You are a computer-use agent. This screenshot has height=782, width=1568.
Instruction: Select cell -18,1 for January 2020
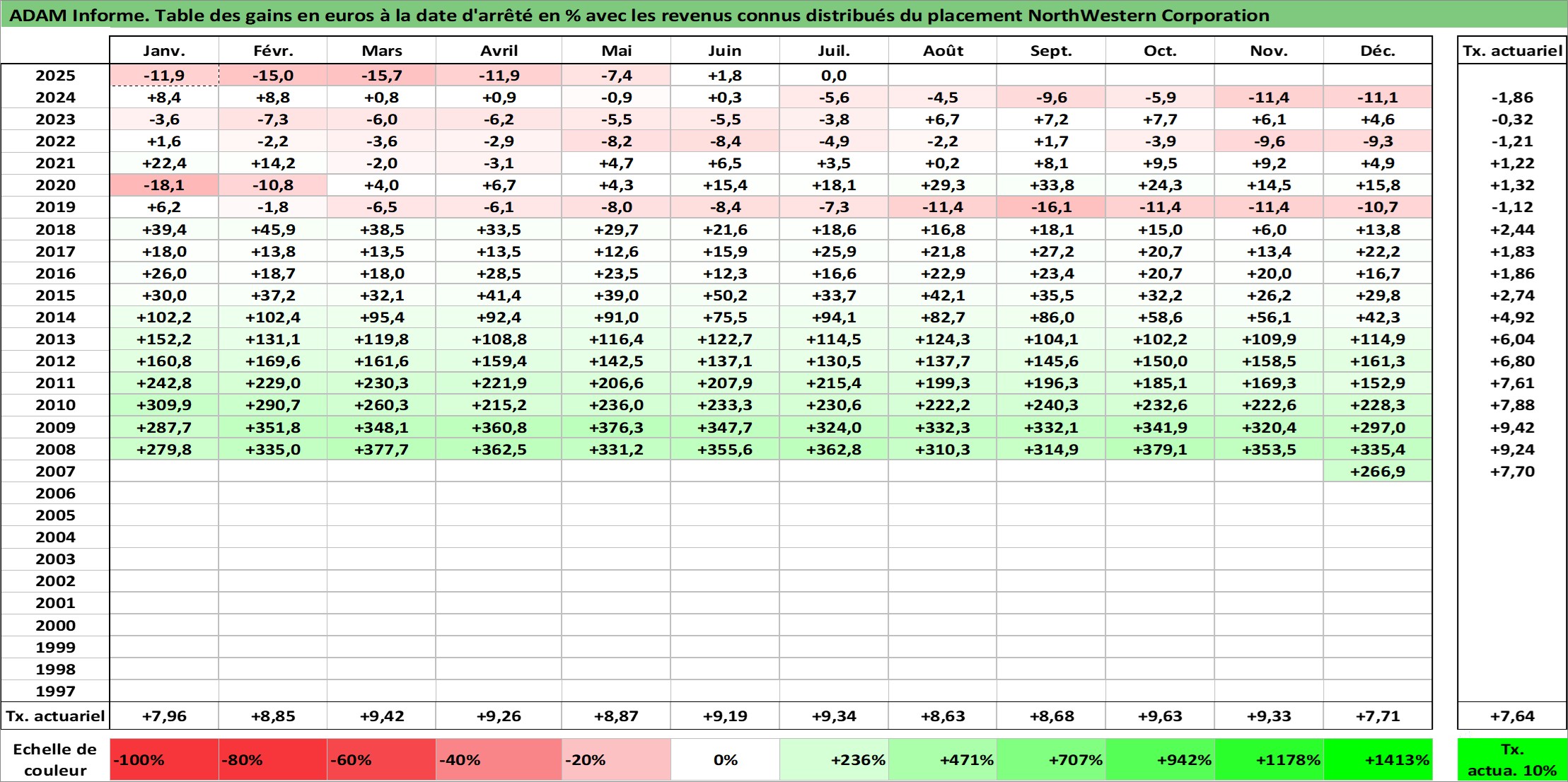164,185
